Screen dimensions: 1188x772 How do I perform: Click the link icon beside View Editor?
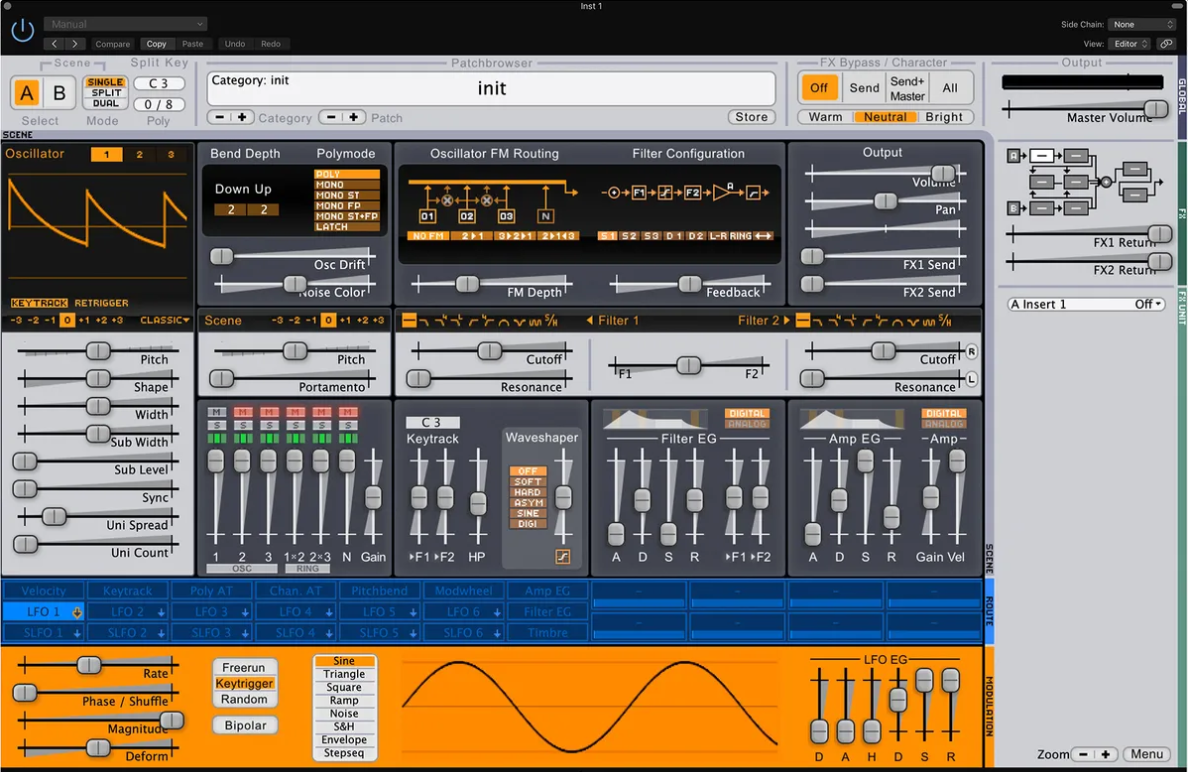point(1166,44)
